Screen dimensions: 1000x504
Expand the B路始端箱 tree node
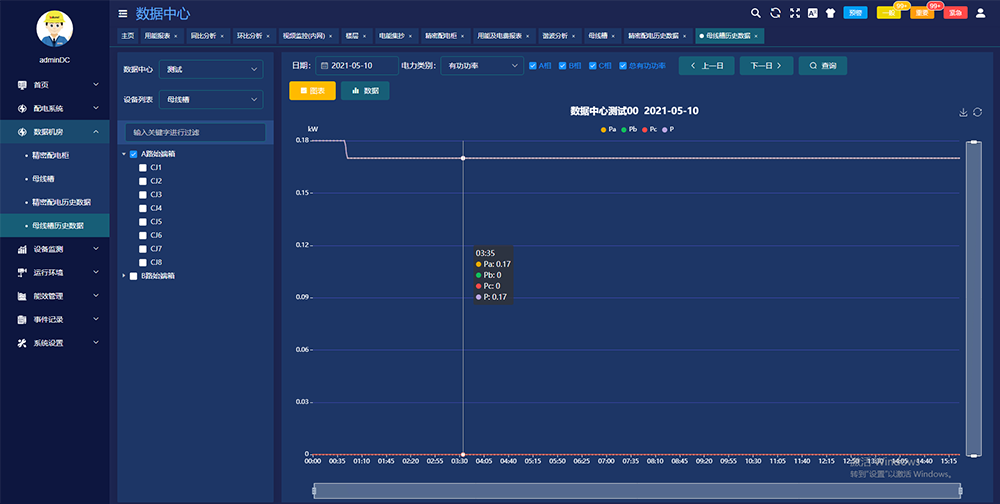click(x=124, y=276)
